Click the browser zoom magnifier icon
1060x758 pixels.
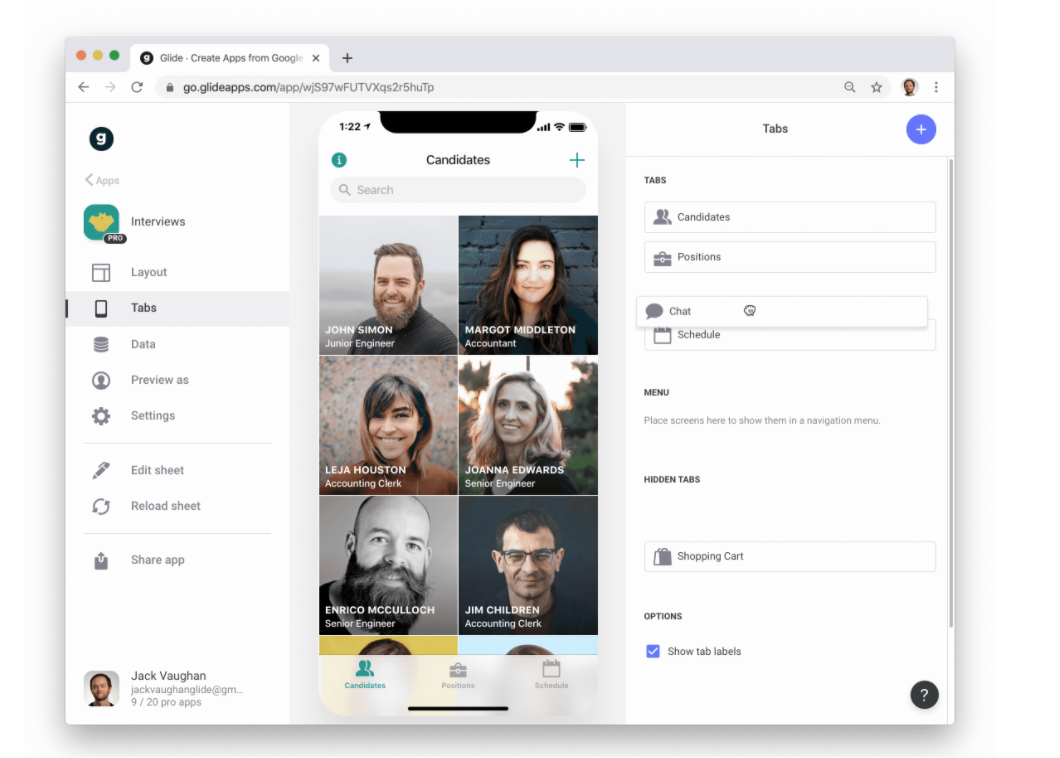[850, 87]
